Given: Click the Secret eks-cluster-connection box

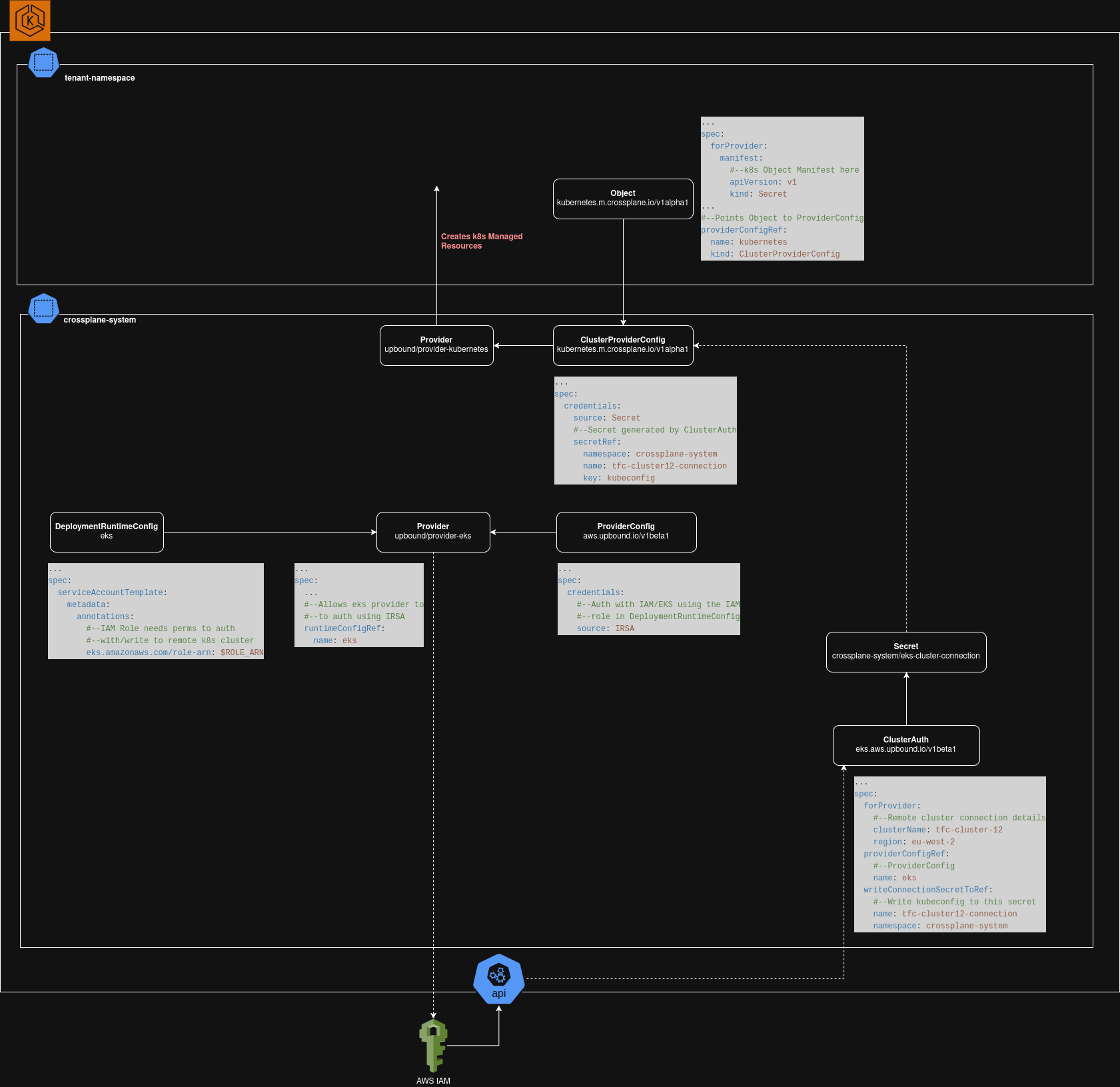Looking at the screenshot, I should (x=906, y=652).
